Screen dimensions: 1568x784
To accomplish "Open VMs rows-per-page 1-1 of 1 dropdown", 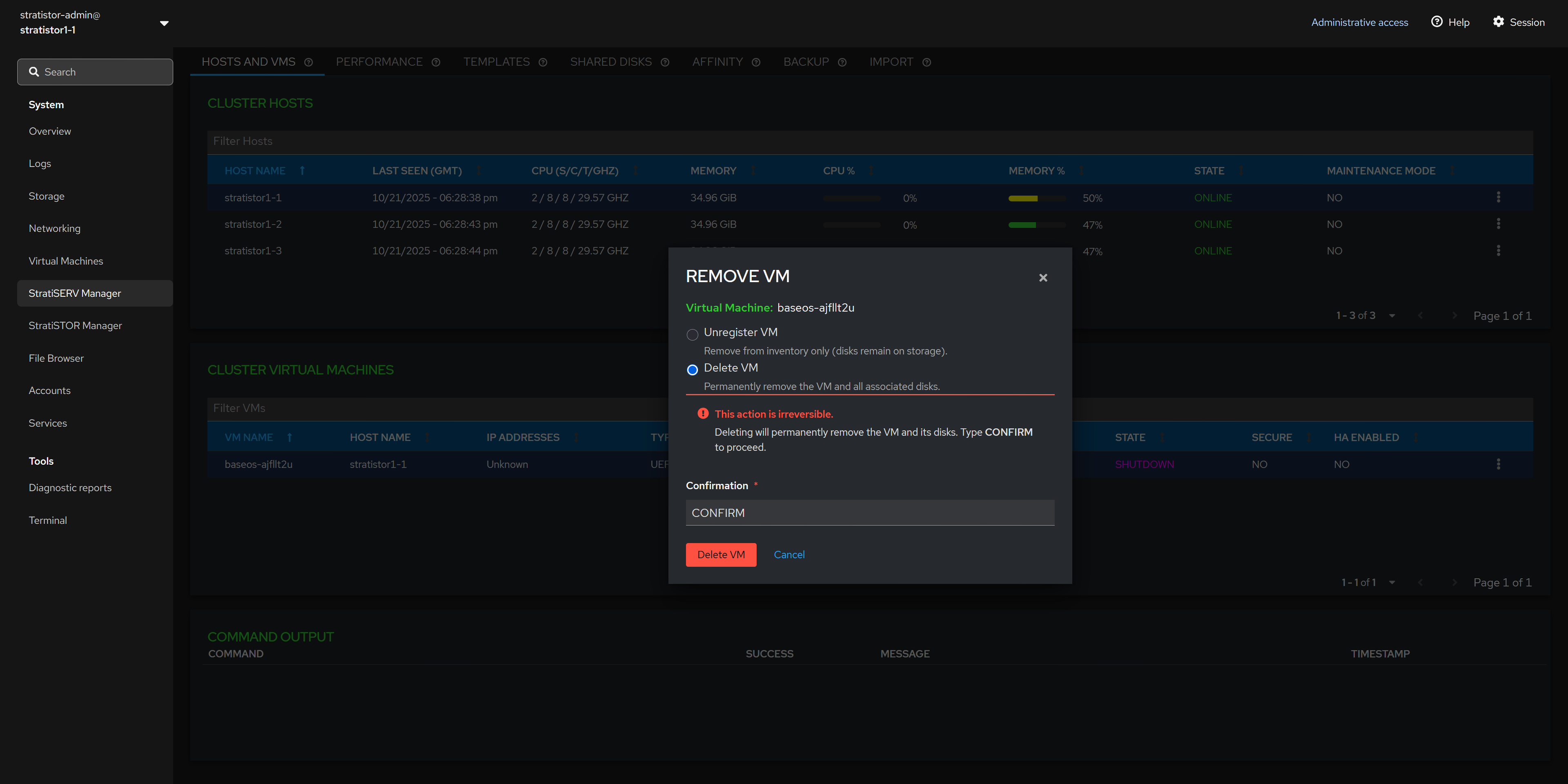I will [1392, 583].
